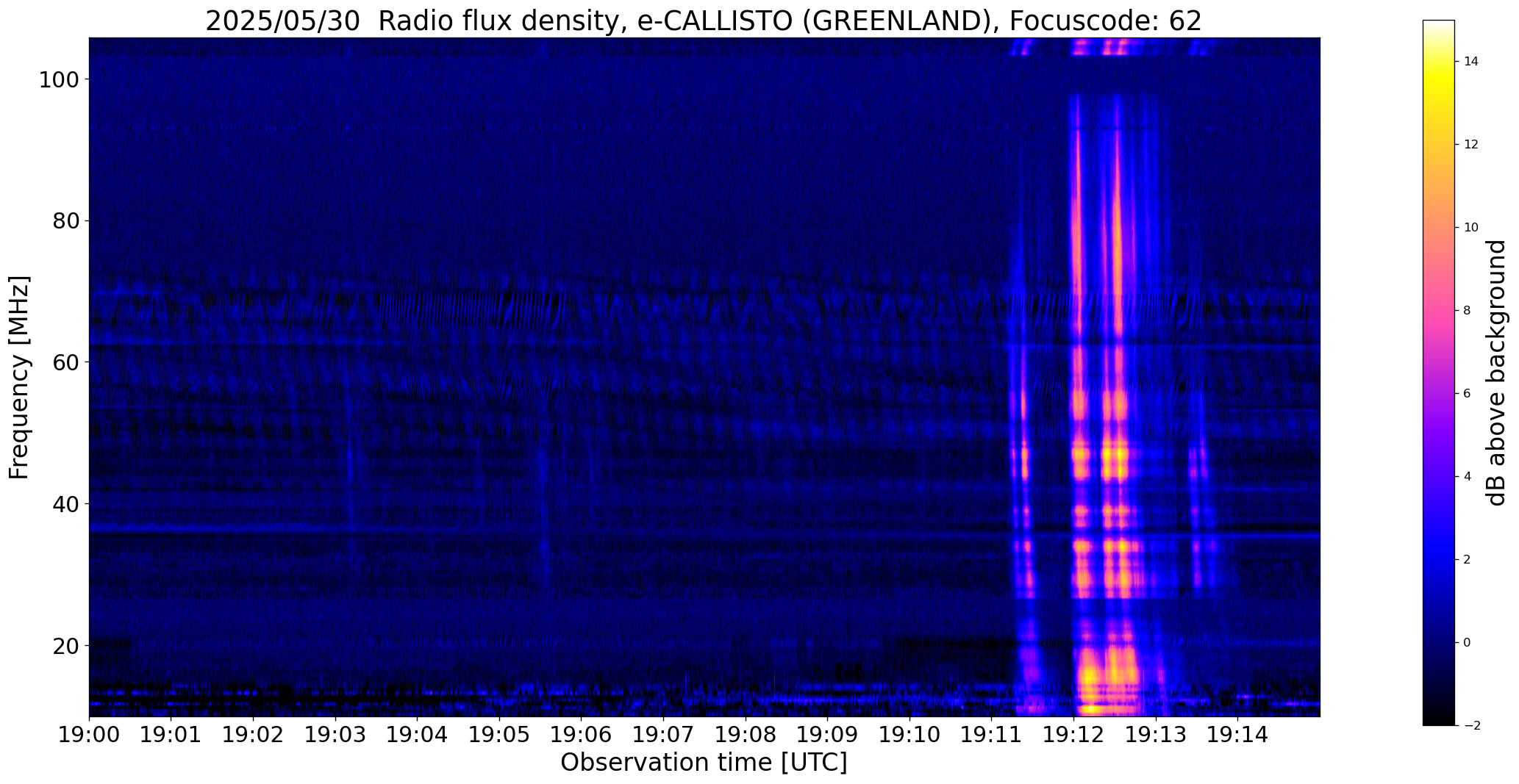Click the colorbar tick value 2
1519x784 pixels.
coord(1467,560)
